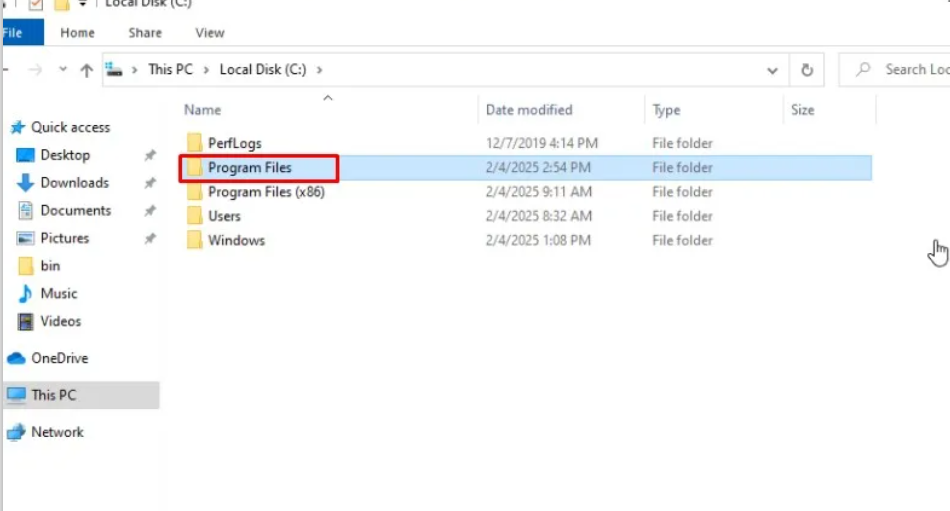Expand the Recent locations dropdown arrow

pos(63,70)
